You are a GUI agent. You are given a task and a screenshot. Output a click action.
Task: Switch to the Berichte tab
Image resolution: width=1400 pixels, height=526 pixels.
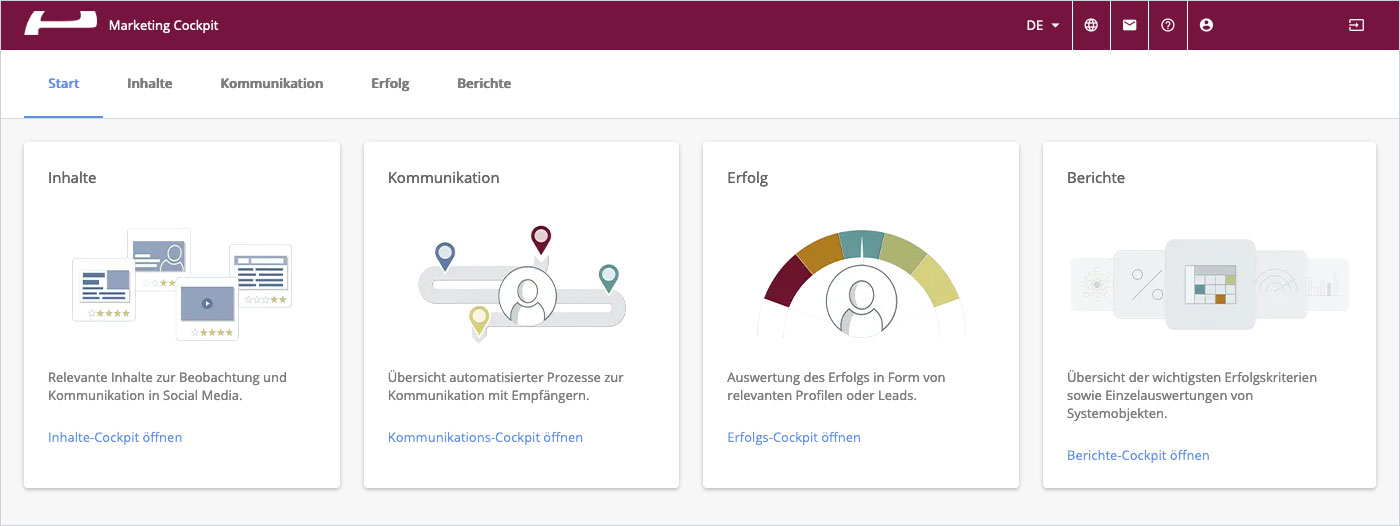(484, 84)
